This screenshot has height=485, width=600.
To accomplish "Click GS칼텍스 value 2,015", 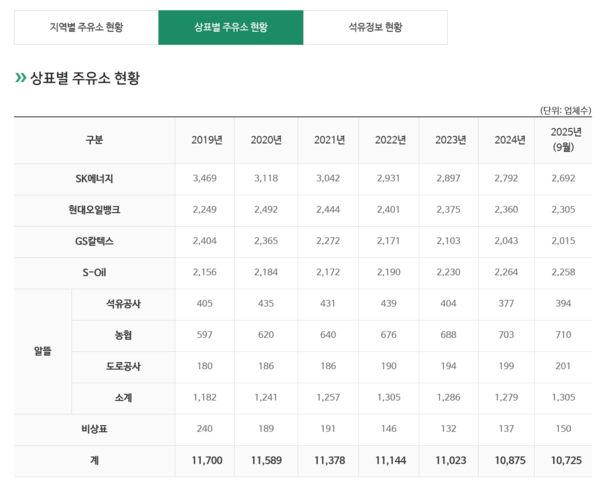I will [x=563, y=241].
